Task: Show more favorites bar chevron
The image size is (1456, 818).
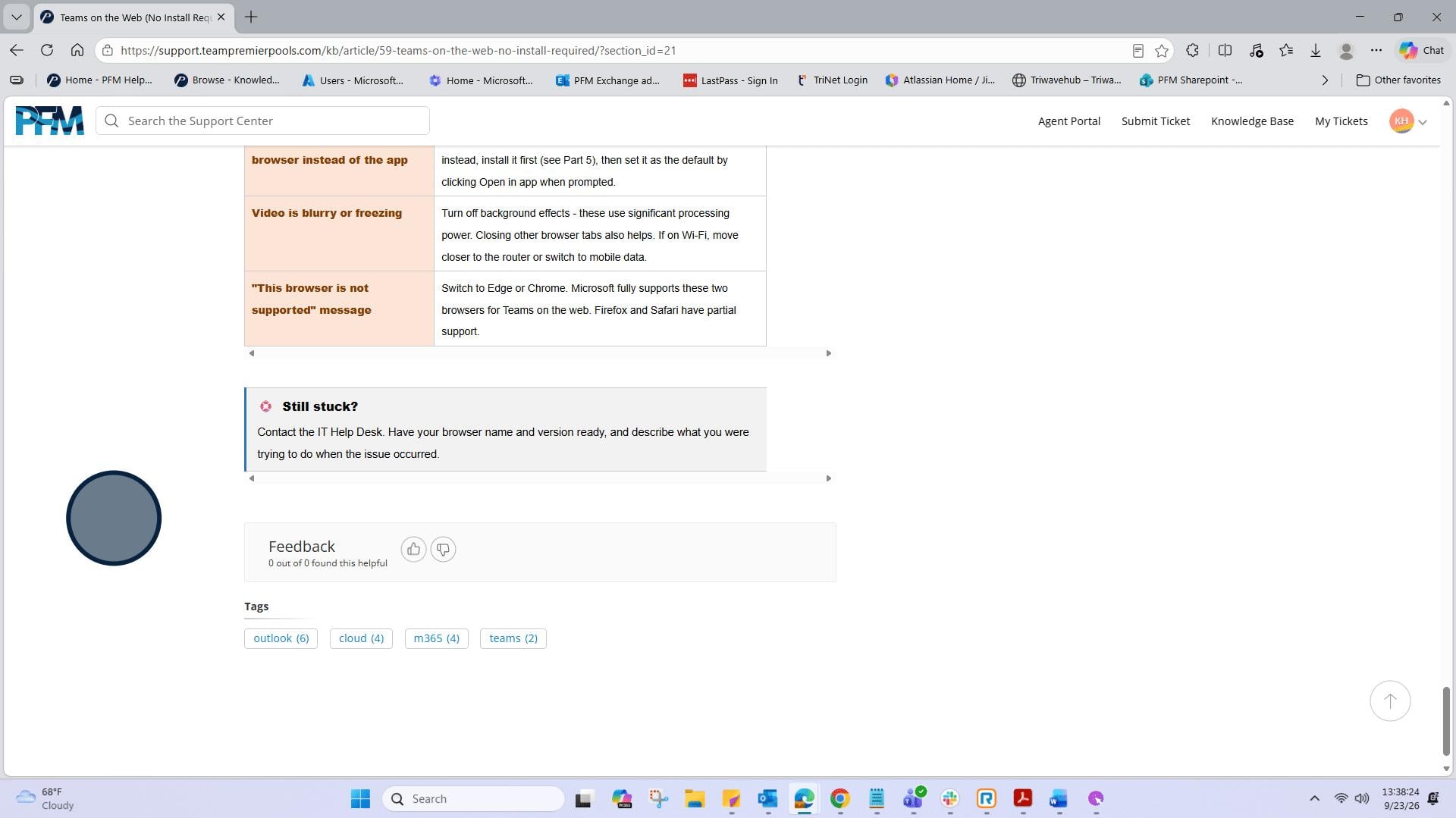Action: [1325, 80]
